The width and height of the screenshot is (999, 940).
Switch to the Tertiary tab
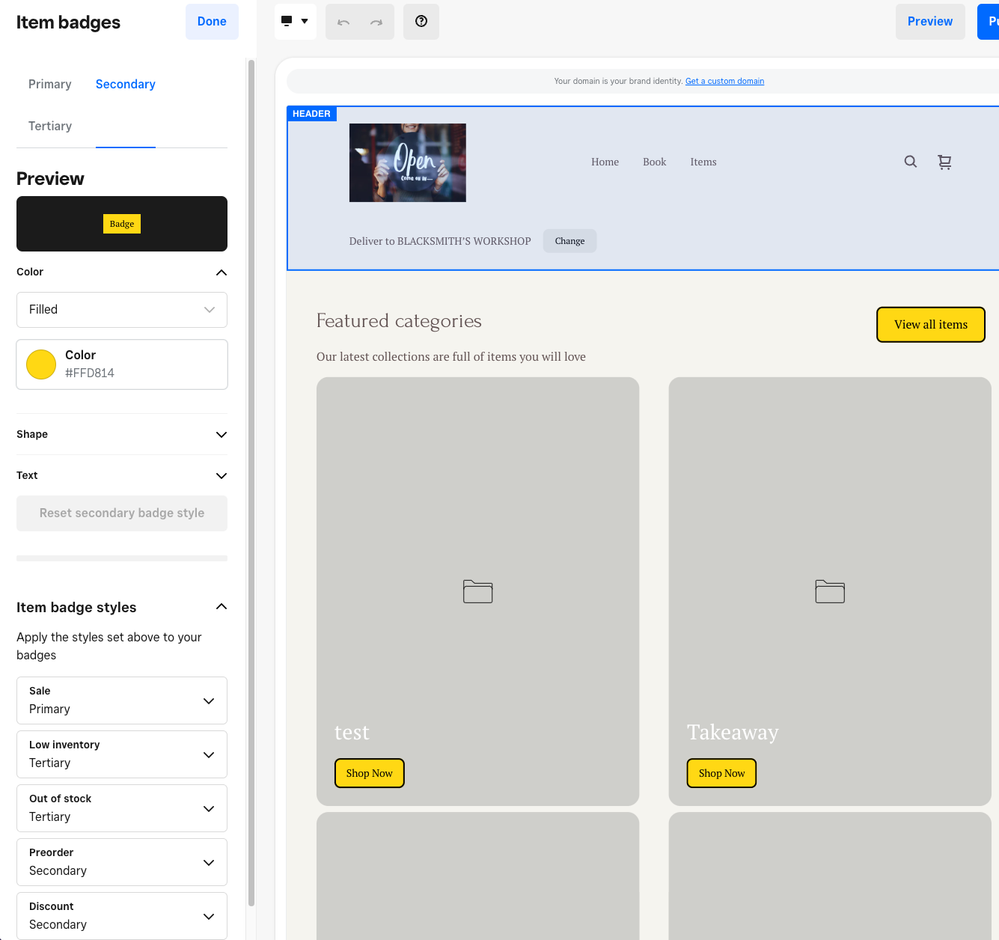(50, 126)
